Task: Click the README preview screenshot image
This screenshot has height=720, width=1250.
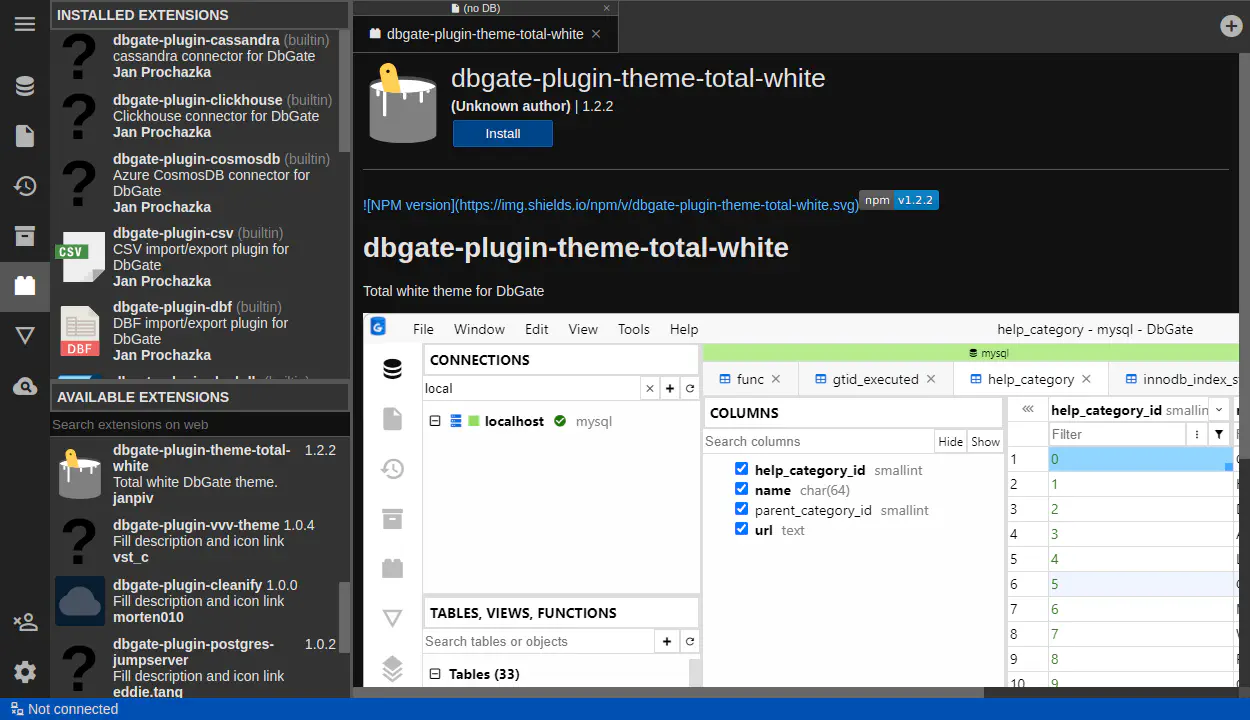Action: [800, 500]
